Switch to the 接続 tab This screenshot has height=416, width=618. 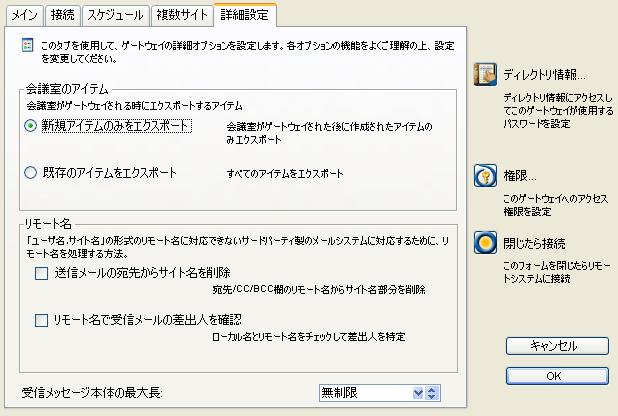63,15
